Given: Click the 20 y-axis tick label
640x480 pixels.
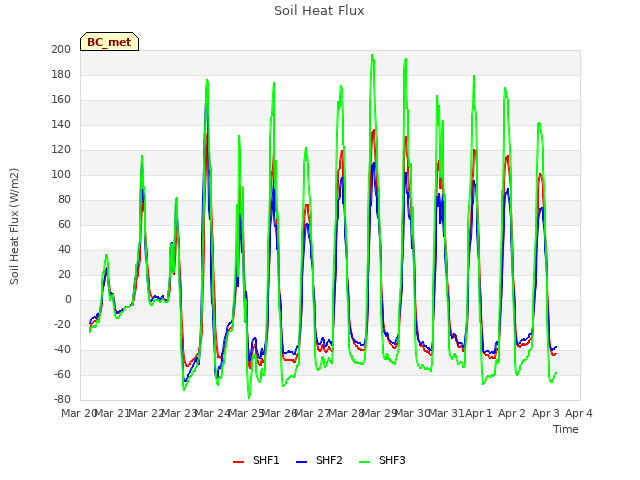Looking at the screenshot, I should coord(64,274).
